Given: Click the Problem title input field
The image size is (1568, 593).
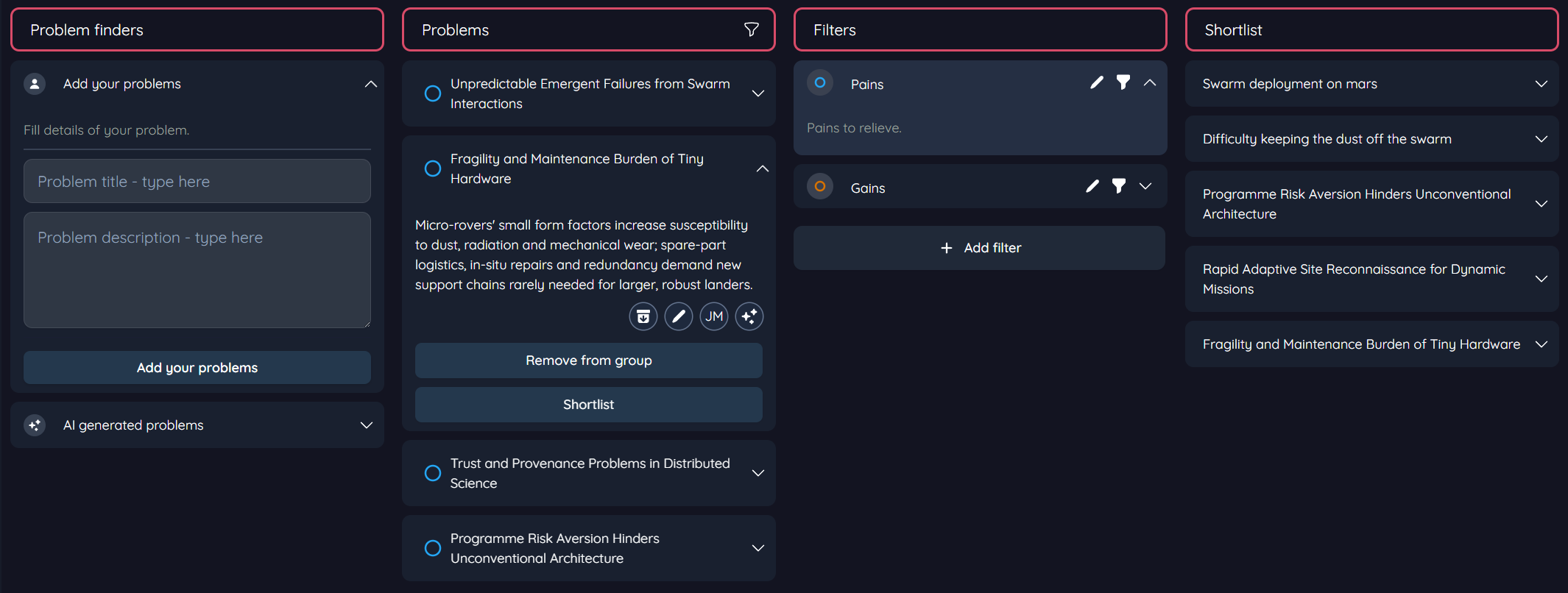Looking at the screenshot, I should coord(197,181).
